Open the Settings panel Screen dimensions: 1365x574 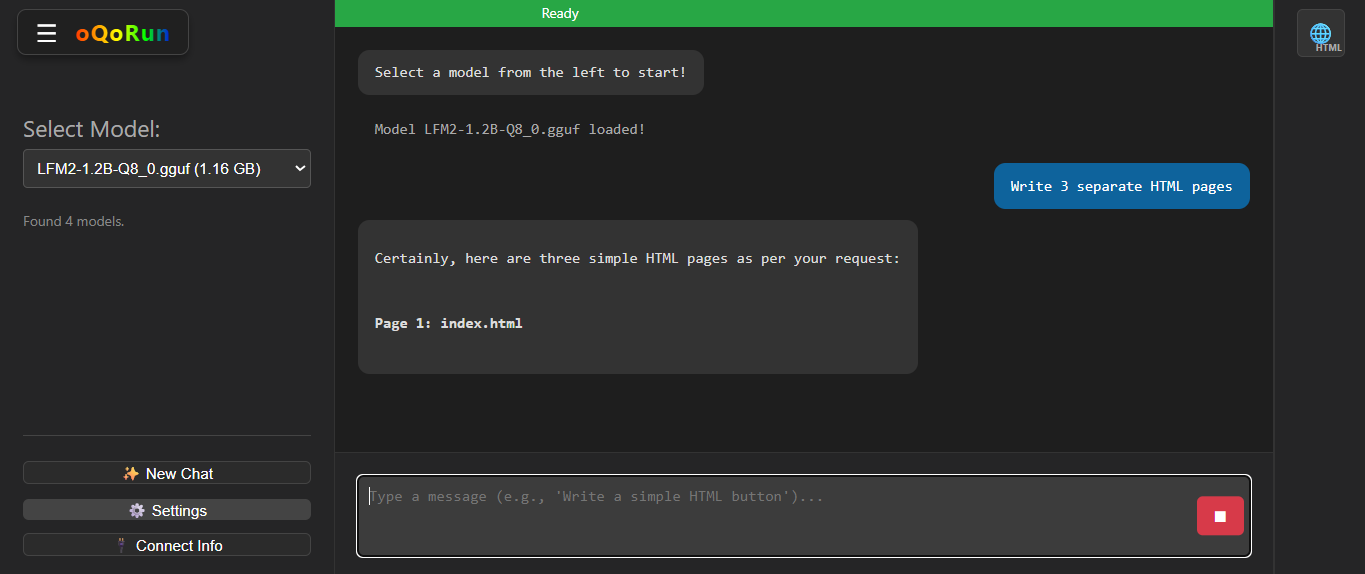click(x=180, y=510)
